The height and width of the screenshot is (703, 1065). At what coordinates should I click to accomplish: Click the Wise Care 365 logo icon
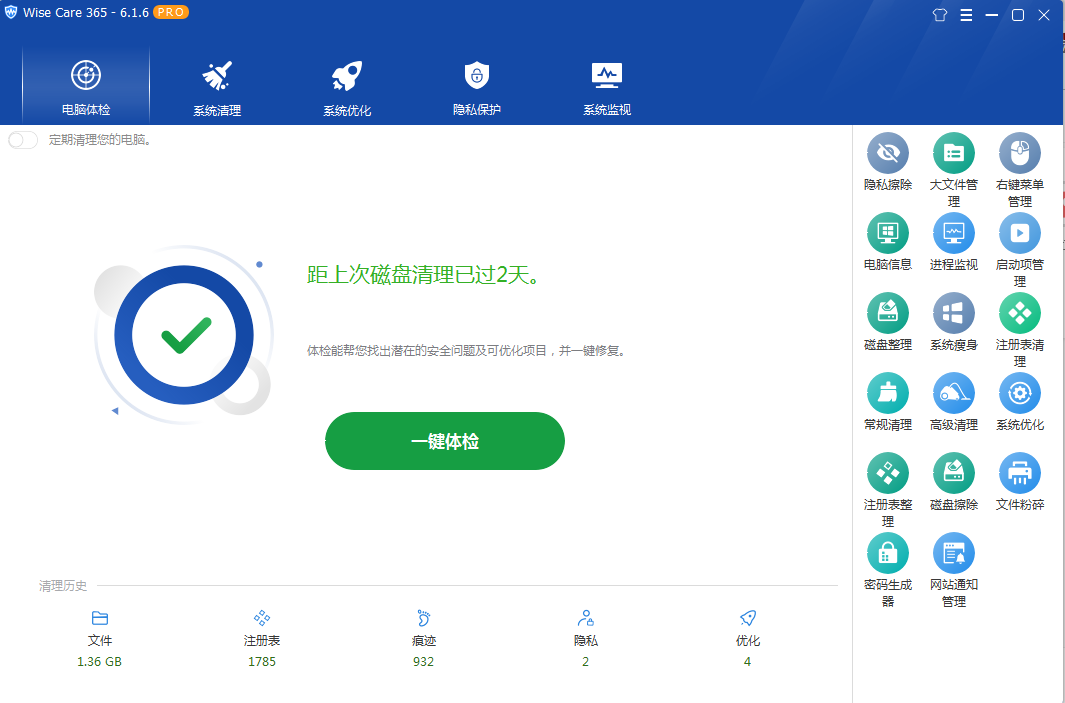tap(11, 12)
